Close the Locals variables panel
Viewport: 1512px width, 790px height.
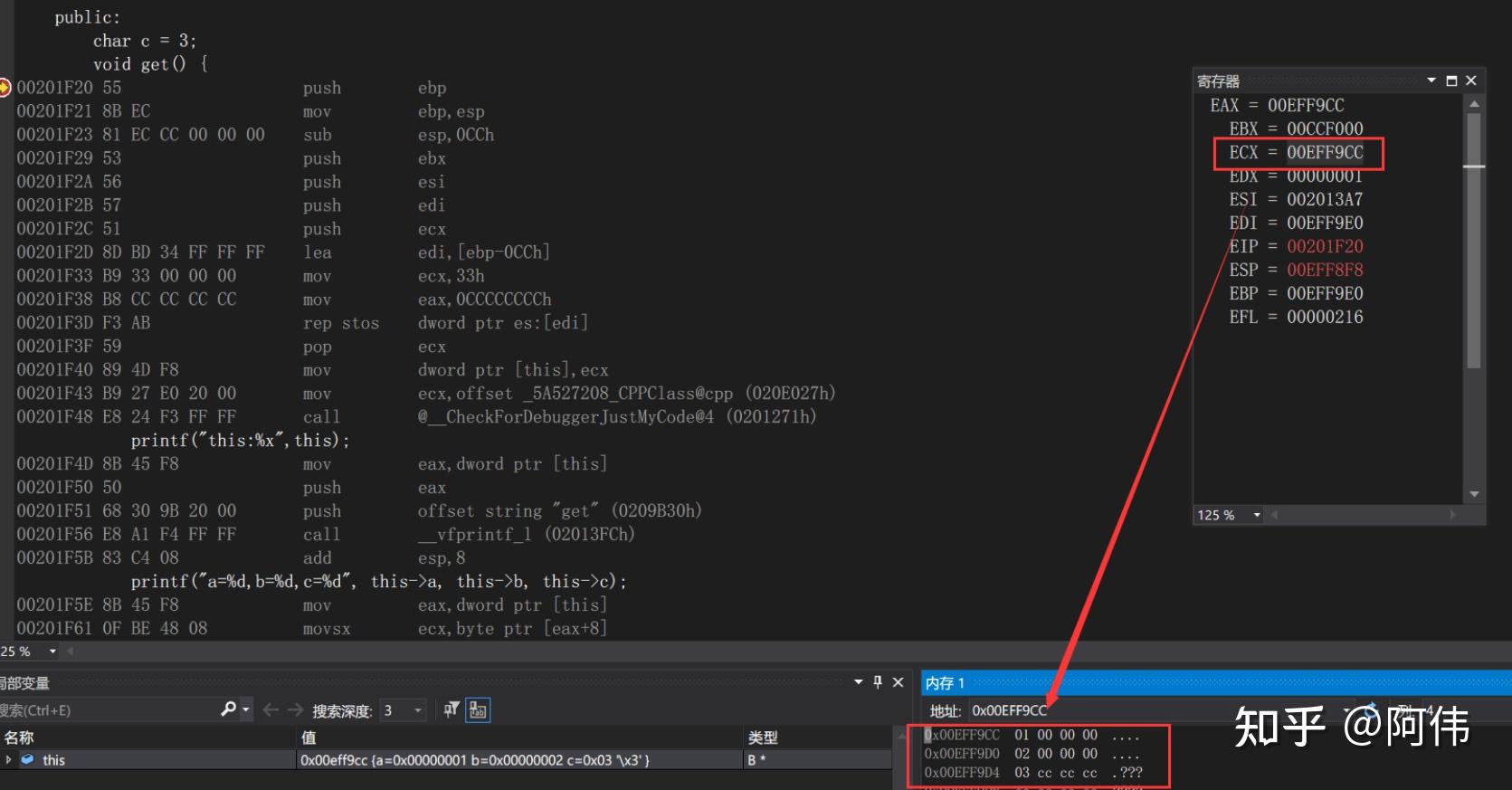pyautogui.click(x=899, y=682)
